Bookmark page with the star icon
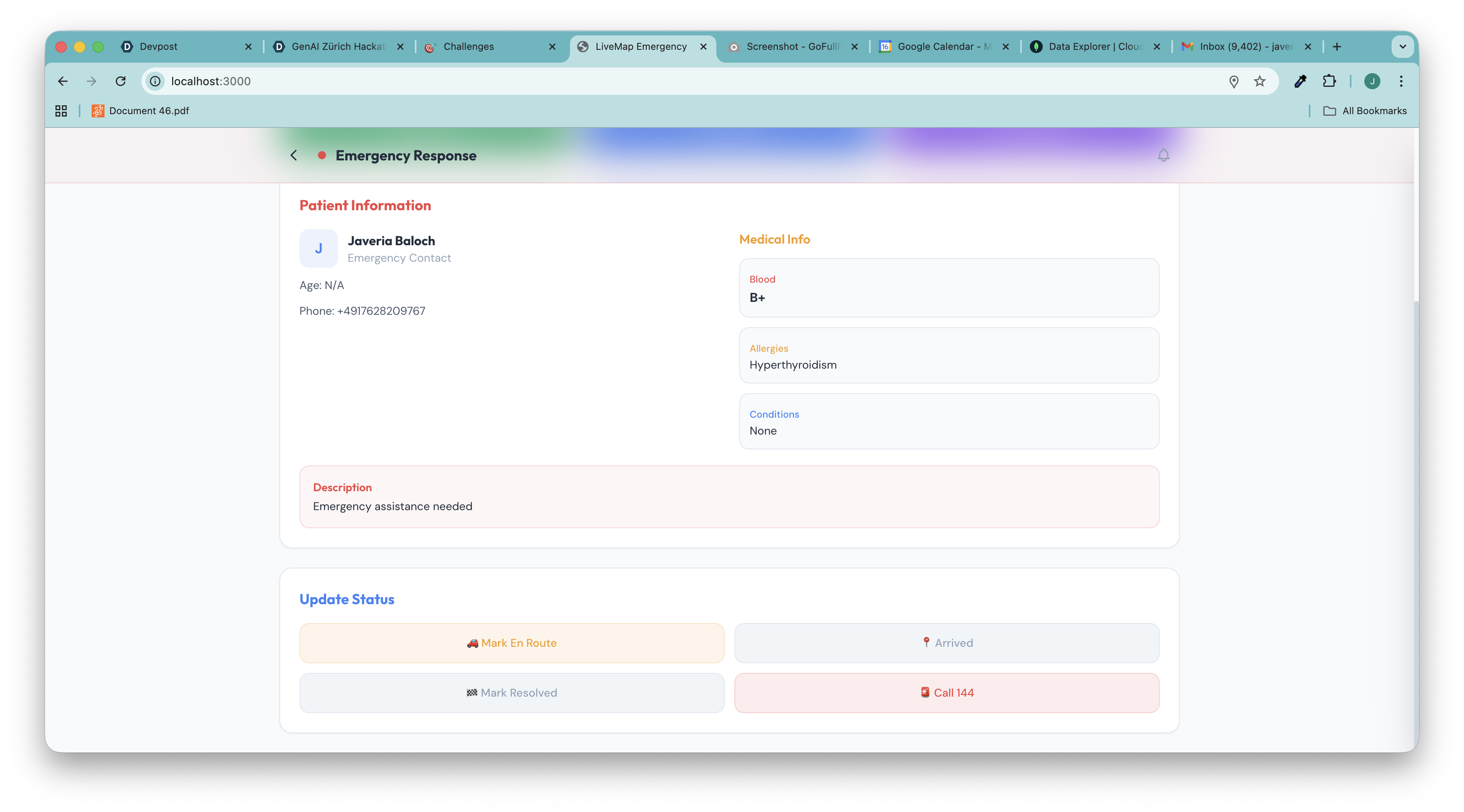The width and height of the screenshot is (1464, 812). point(1259,81)
